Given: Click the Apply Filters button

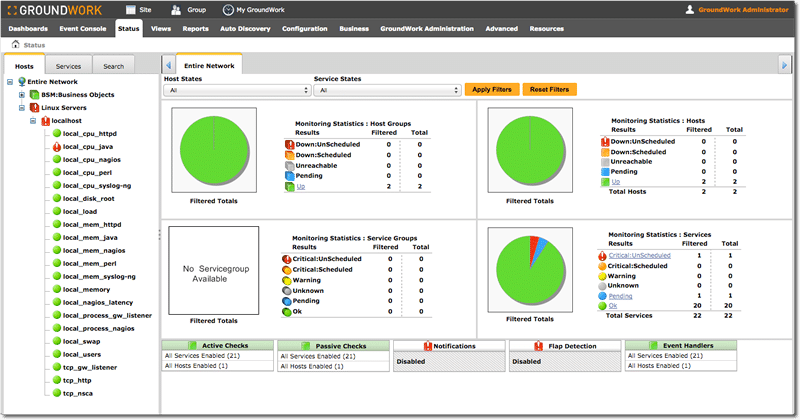Looking at the screenshot, I should pyautogui.click(x=492, y=89).
